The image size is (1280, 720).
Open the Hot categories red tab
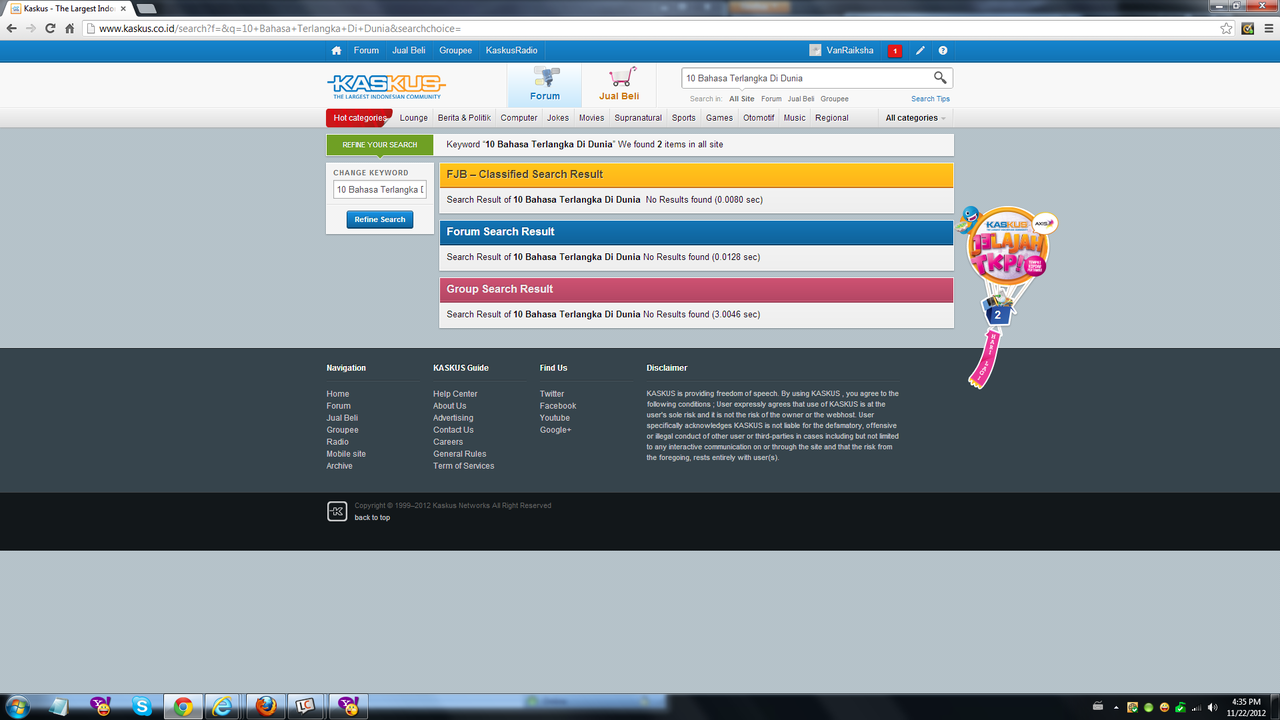point(360,118)
